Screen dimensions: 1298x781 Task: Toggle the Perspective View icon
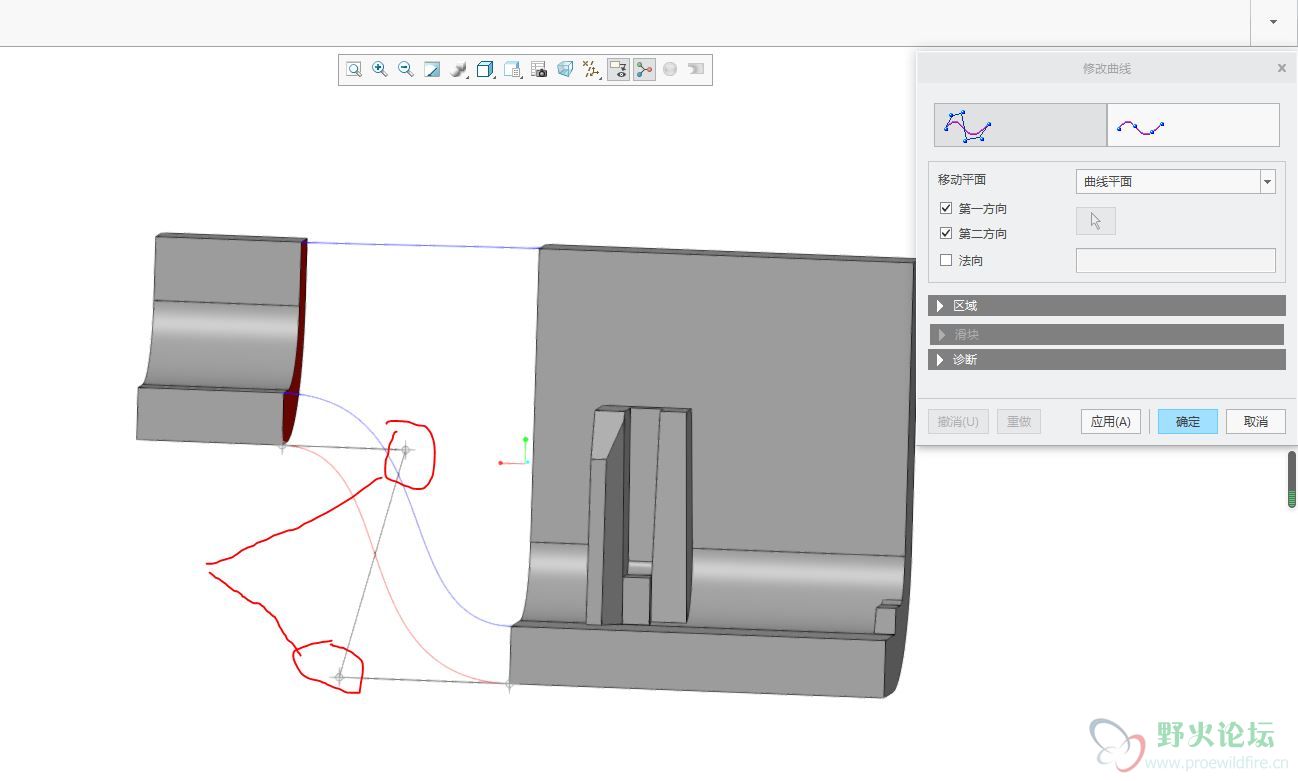(565, 69)
